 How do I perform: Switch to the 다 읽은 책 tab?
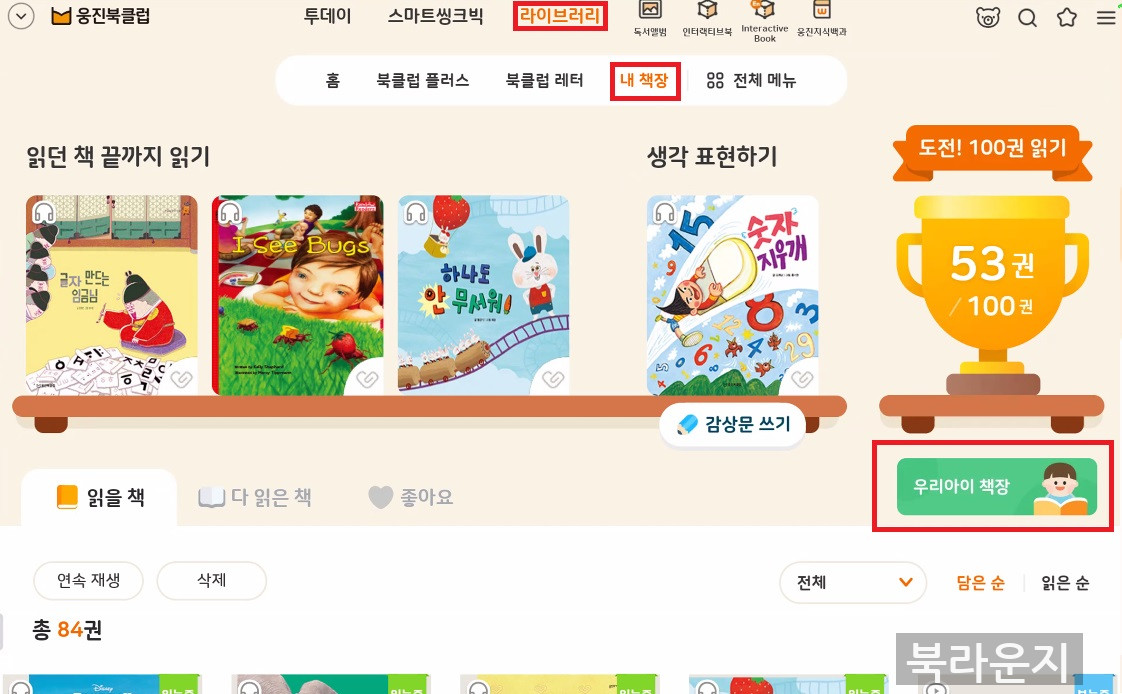click(255, 497)
